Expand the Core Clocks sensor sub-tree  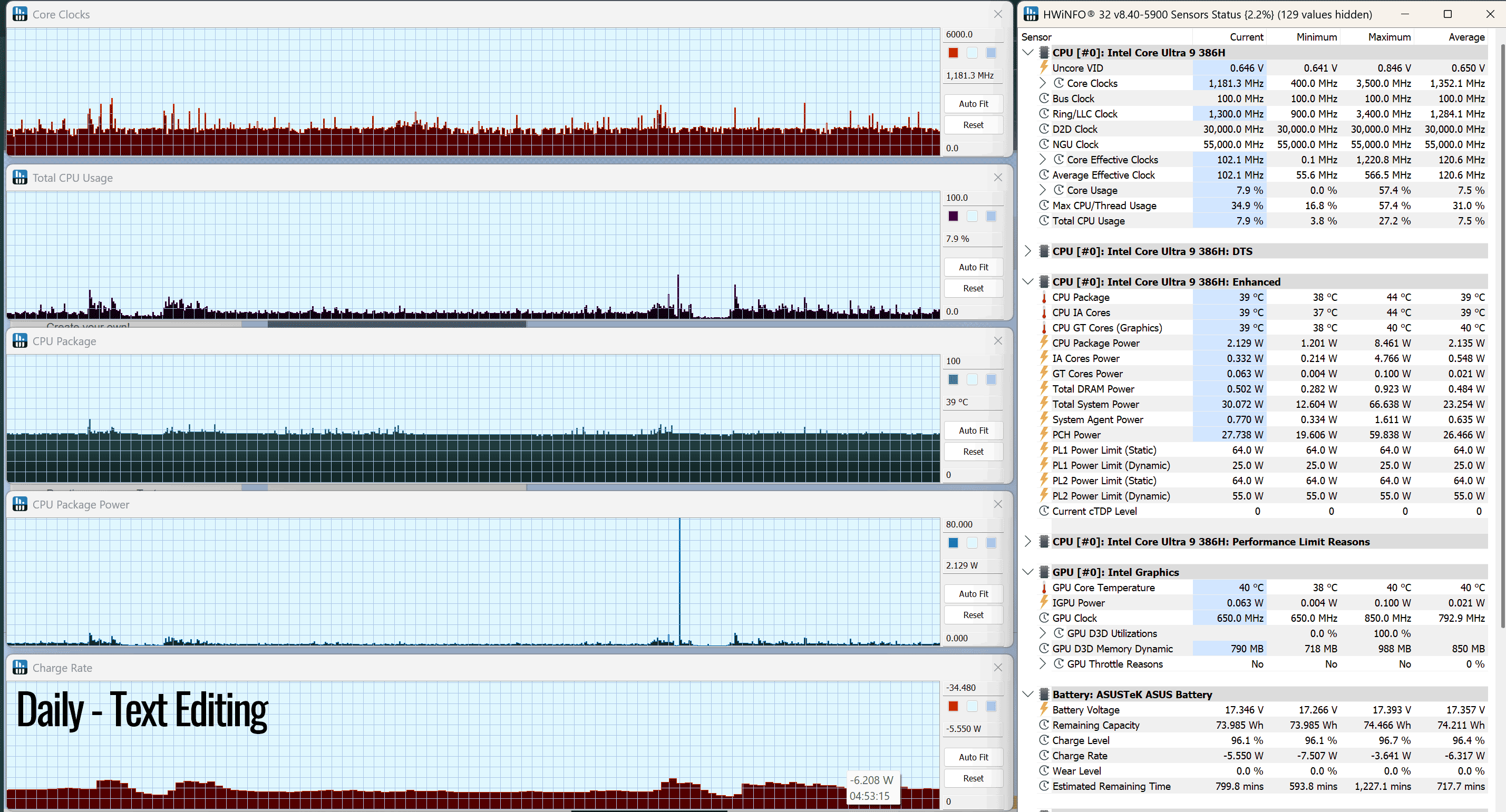[x=1042, y=83]
